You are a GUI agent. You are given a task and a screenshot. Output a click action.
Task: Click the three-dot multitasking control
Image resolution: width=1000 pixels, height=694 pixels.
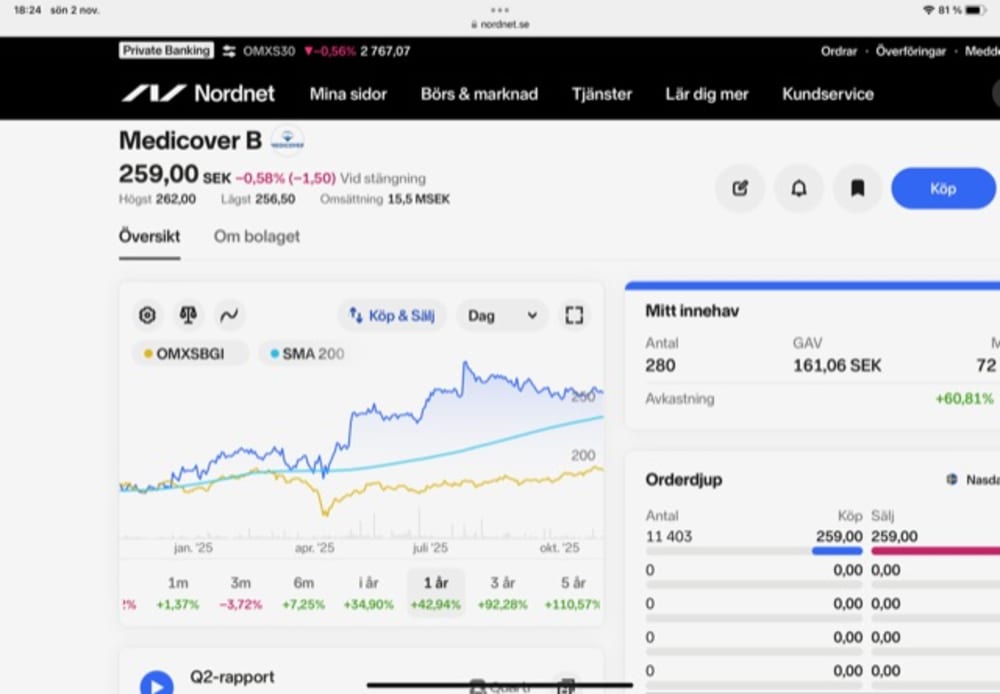pos(500,10)
